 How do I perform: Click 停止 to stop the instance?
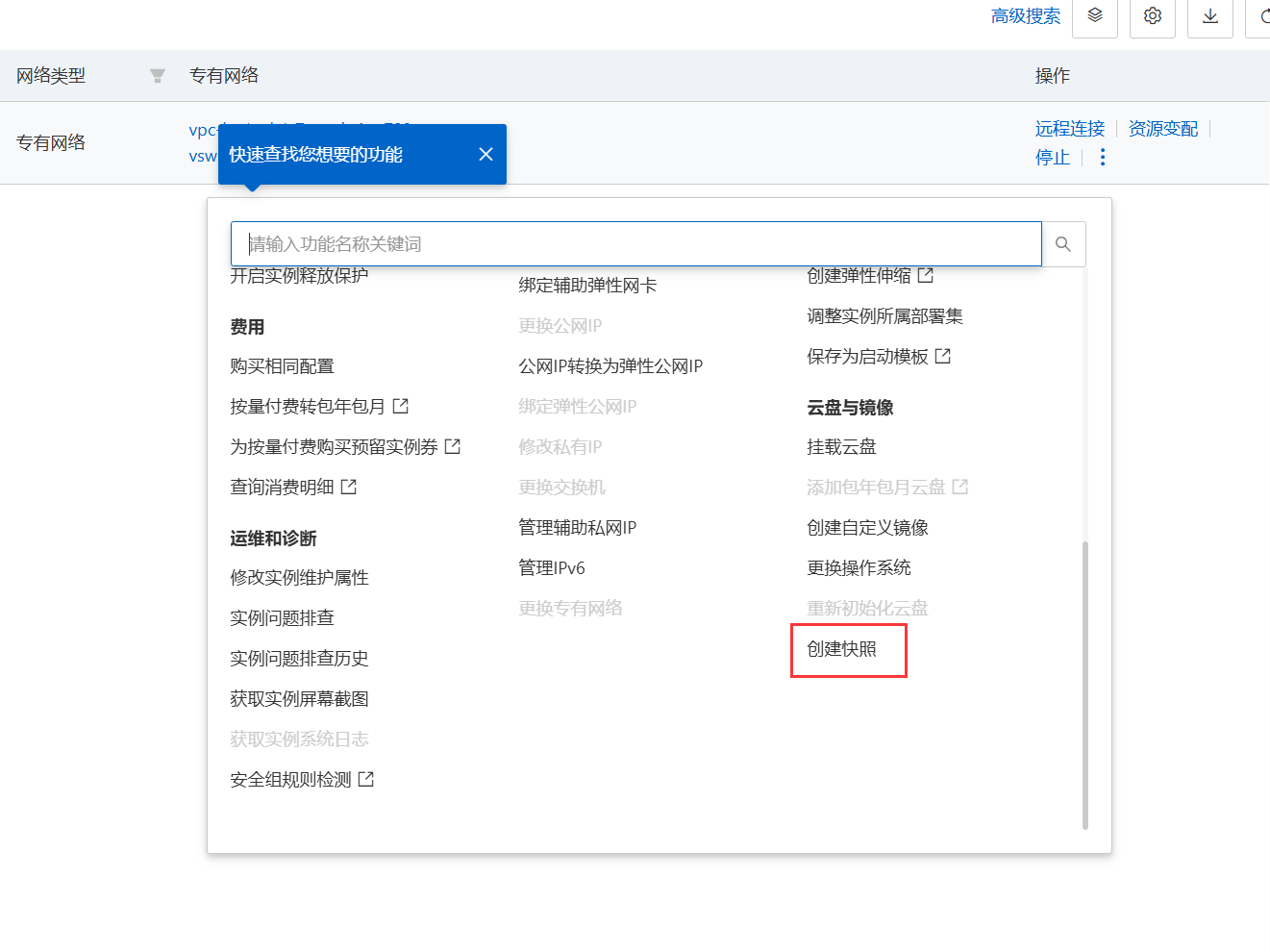point(1053,158)
